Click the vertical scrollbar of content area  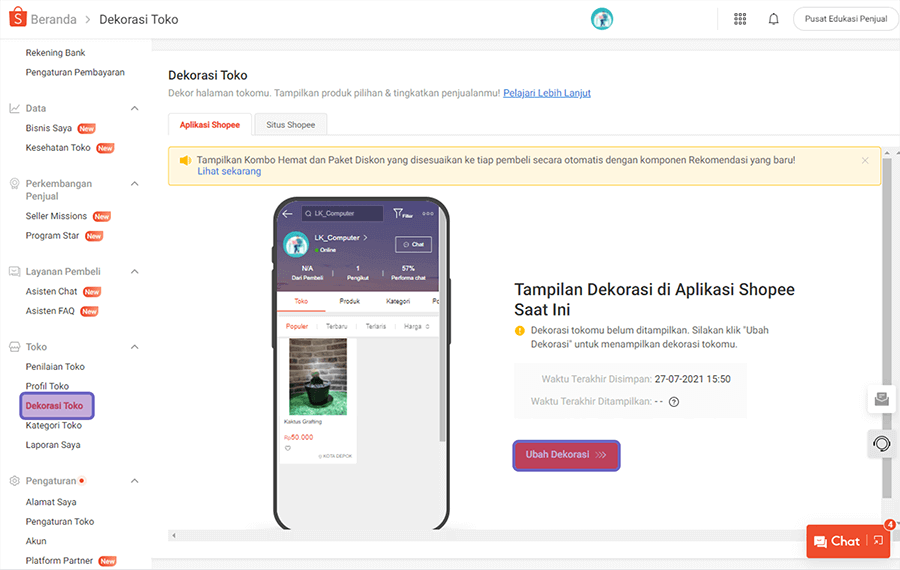[x=887, y=328]
